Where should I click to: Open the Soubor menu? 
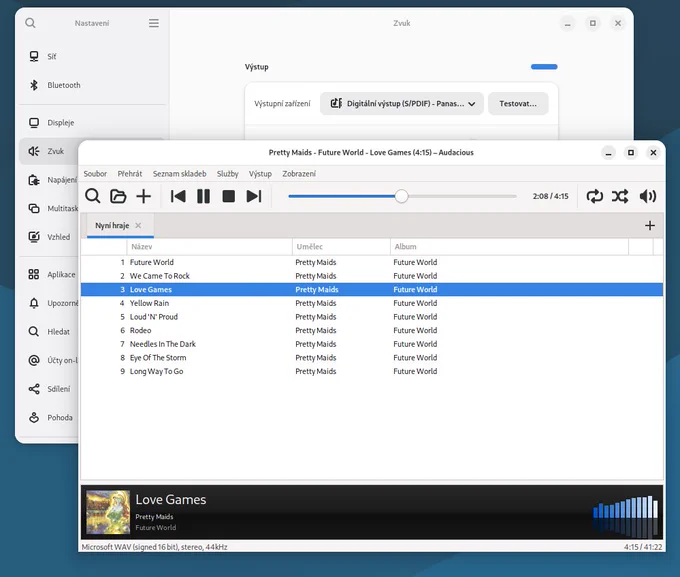[95, 174]
